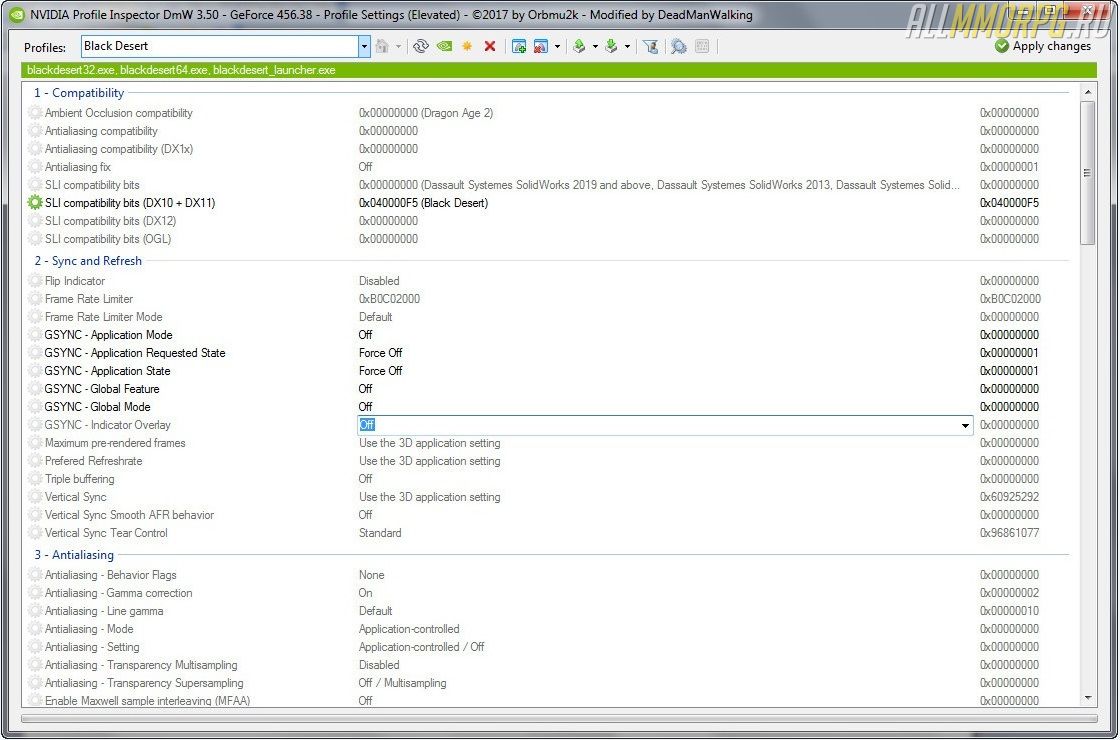
Task: Click the green gear beside SLI bits DX10+DX11
Action: 36,203
